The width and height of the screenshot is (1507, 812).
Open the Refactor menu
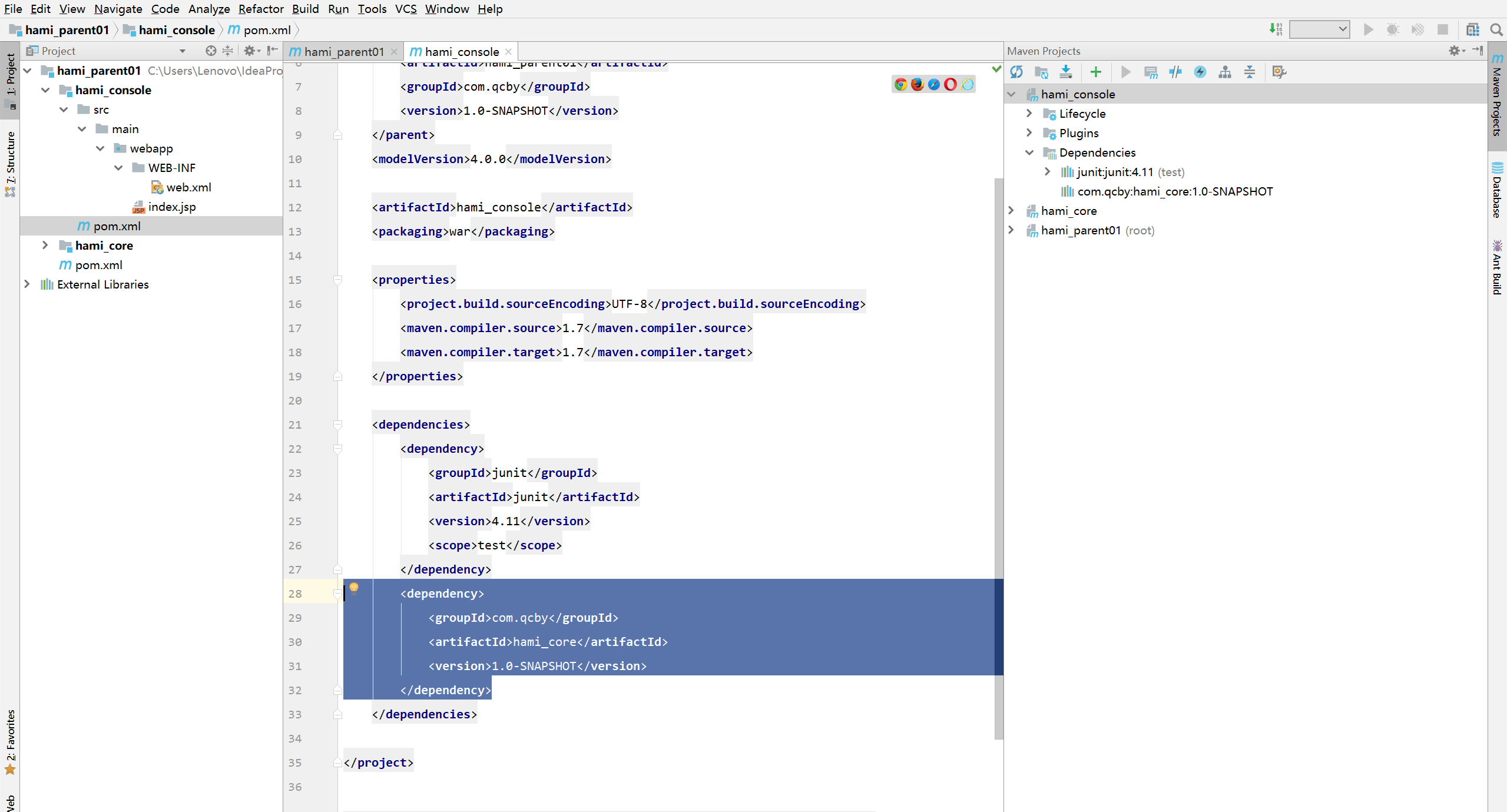[260, 9]
